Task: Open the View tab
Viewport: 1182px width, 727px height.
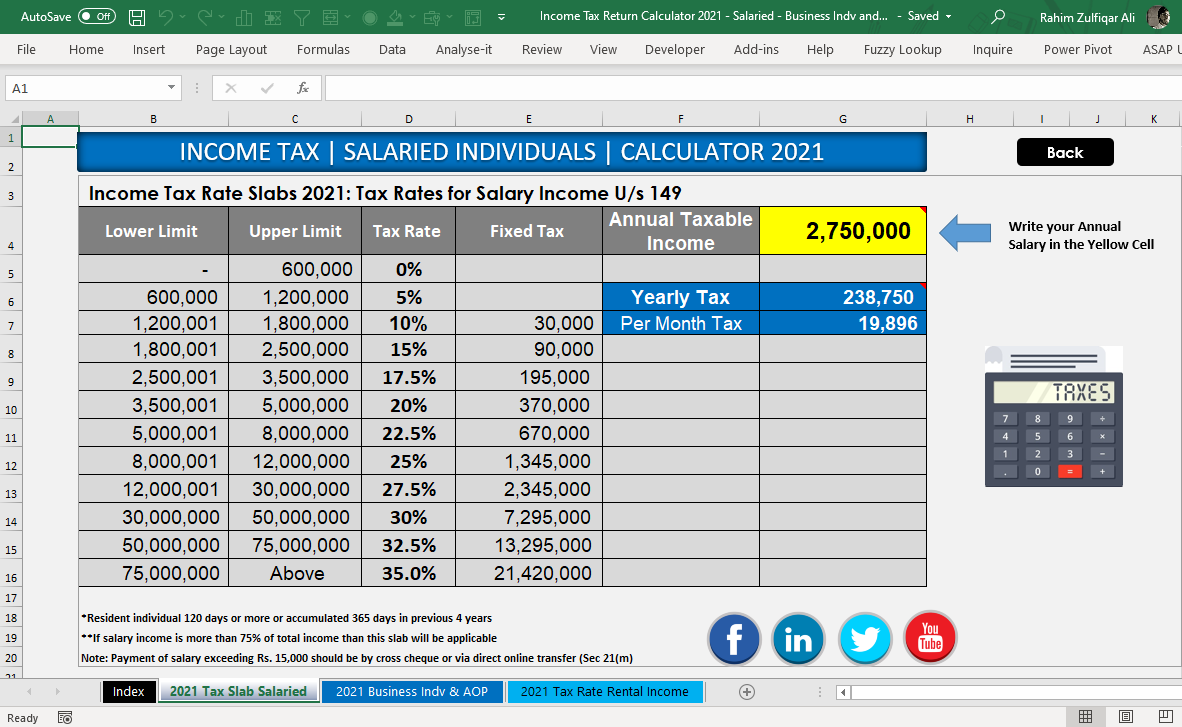Action: point(603,49)
